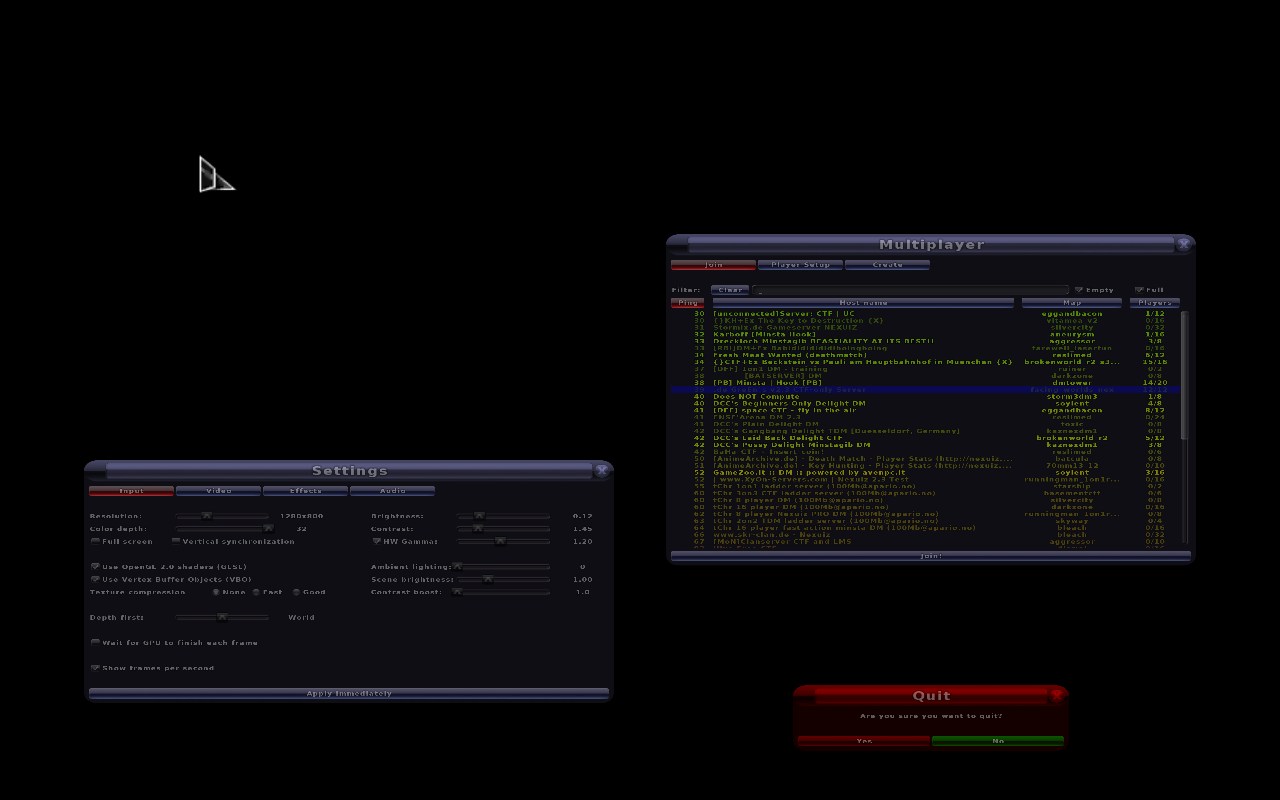Sort servers by Players column

[1154, 302]
